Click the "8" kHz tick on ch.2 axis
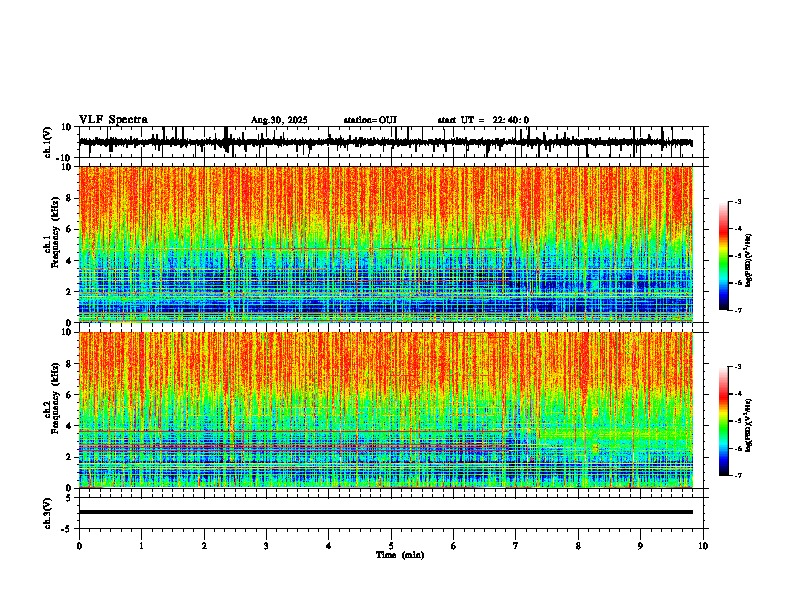Image resolution: width=792 pixels, height=612 pixels. tap(70, 364)
